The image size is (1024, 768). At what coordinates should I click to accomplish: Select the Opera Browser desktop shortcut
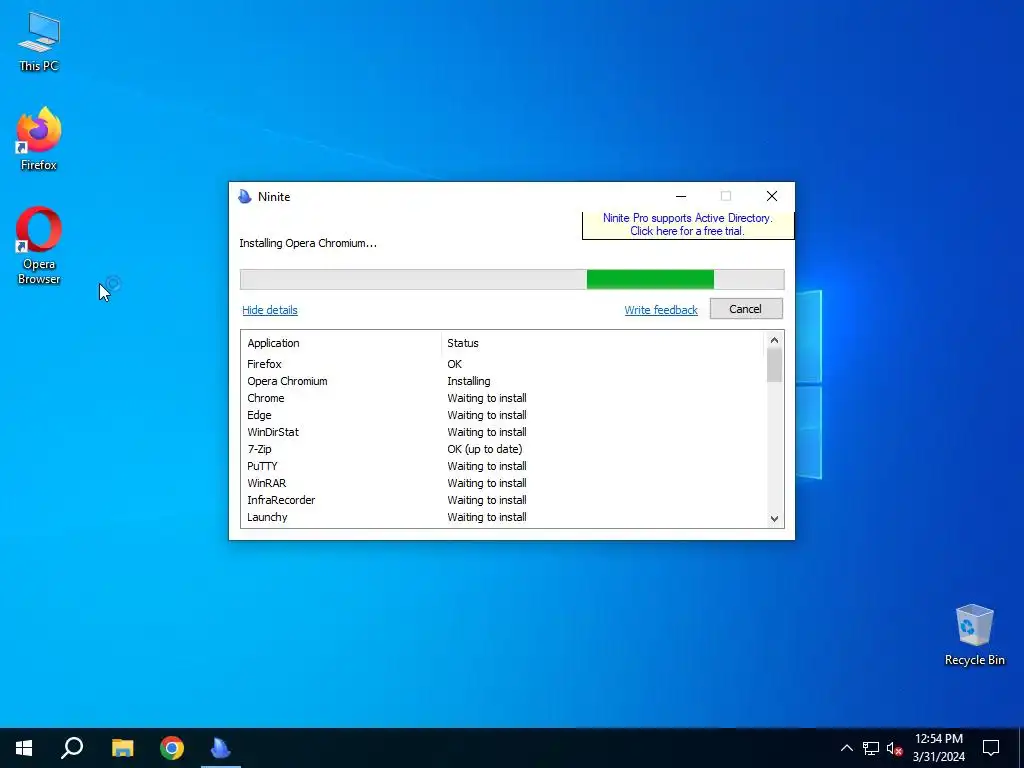[39, 246]
